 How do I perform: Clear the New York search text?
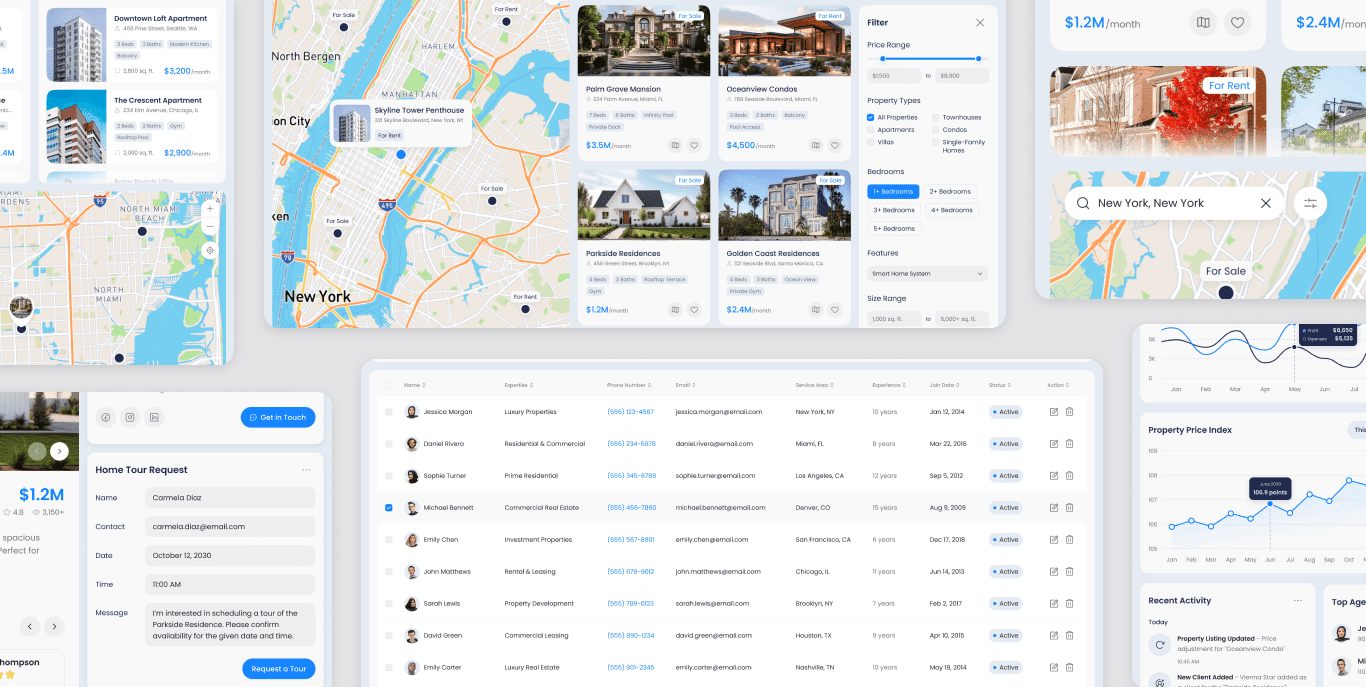(1265, 203)
